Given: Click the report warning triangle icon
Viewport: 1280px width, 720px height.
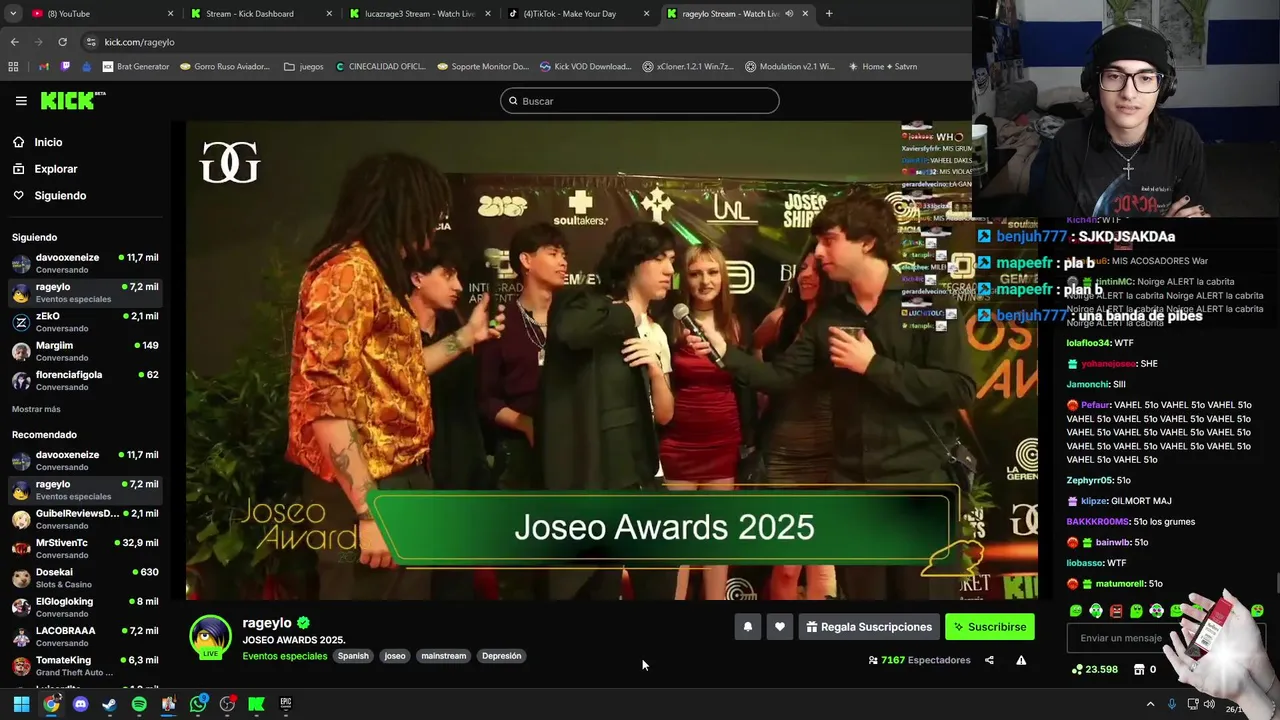Looking at the screenshot, I should coord(1021,660).
